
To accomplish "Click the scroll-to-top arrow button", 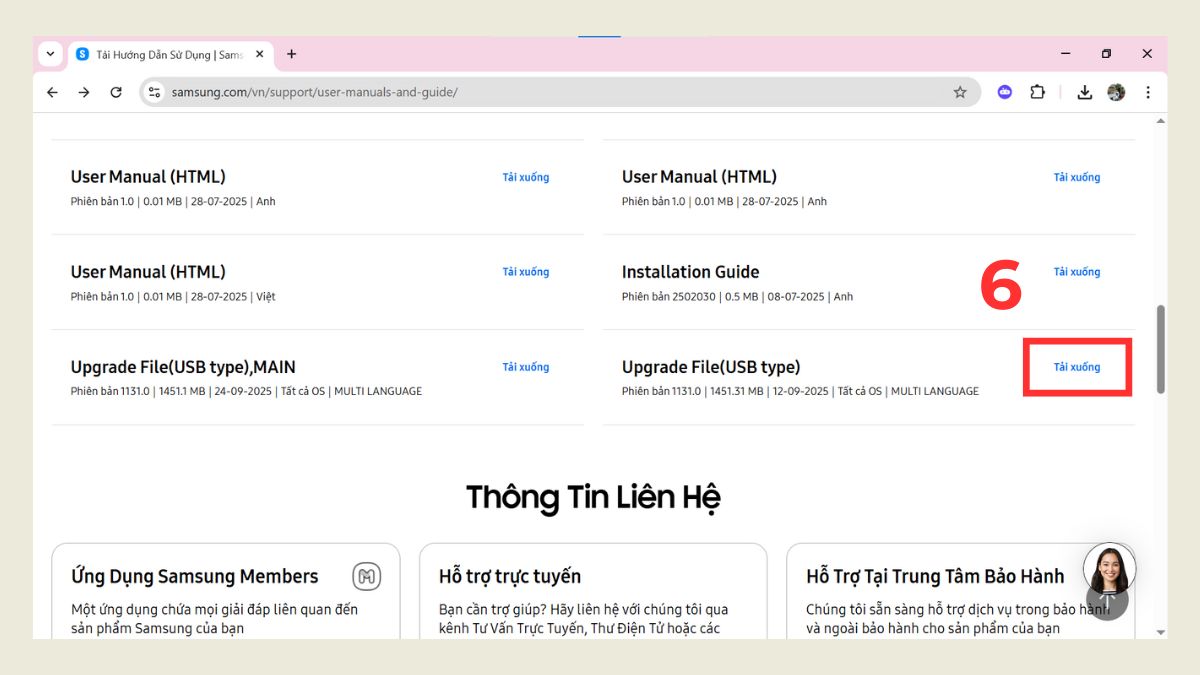I will pos(1108,602).
